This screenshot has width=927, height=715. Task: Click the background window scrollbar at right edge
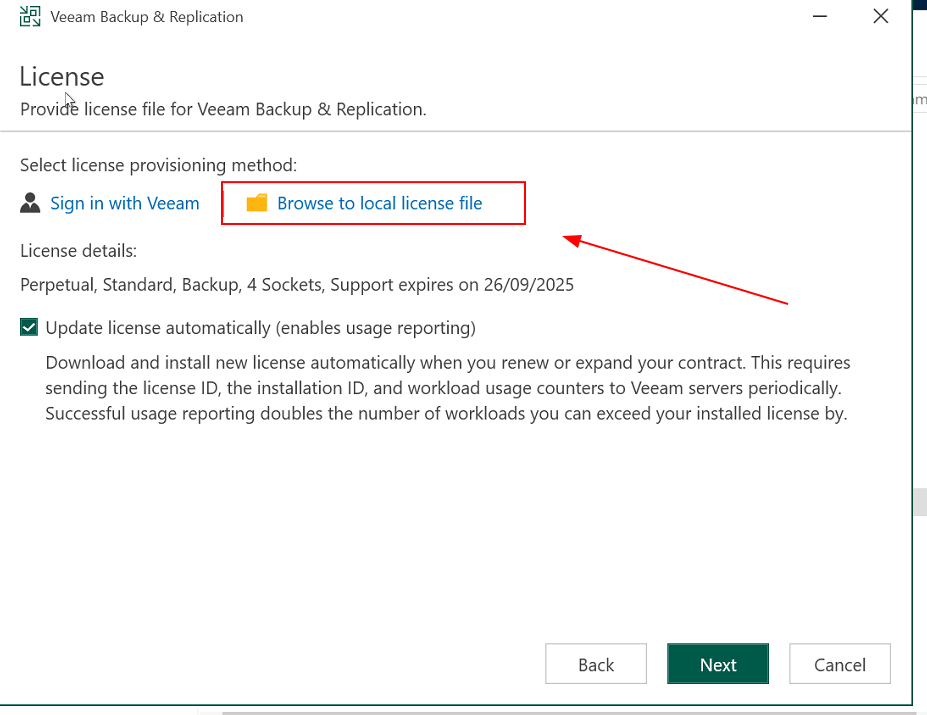[920, 502]
